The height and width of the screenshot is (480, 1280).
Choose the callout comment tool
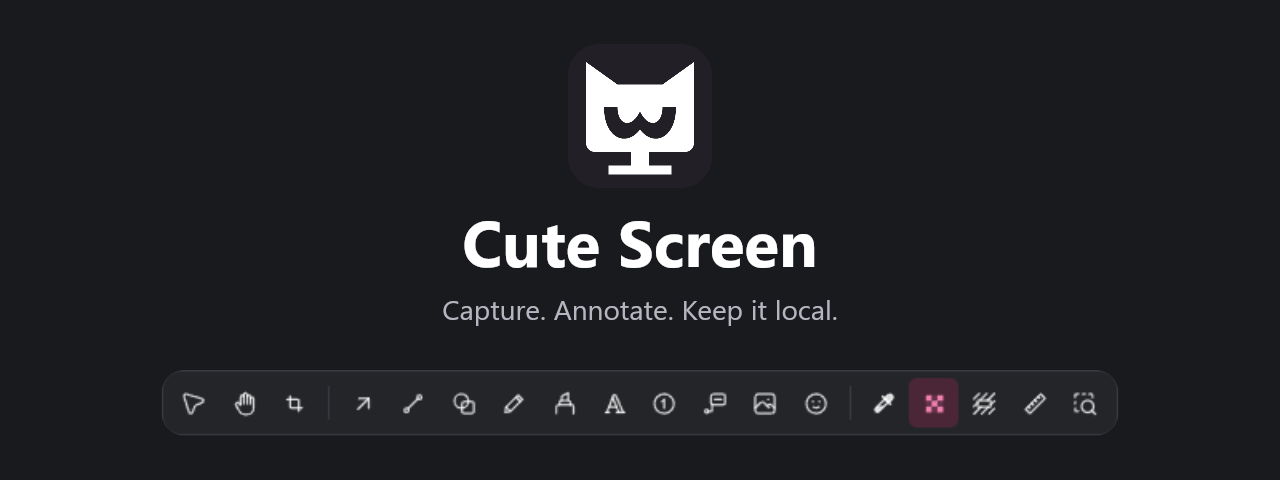[x=715, y=403]
